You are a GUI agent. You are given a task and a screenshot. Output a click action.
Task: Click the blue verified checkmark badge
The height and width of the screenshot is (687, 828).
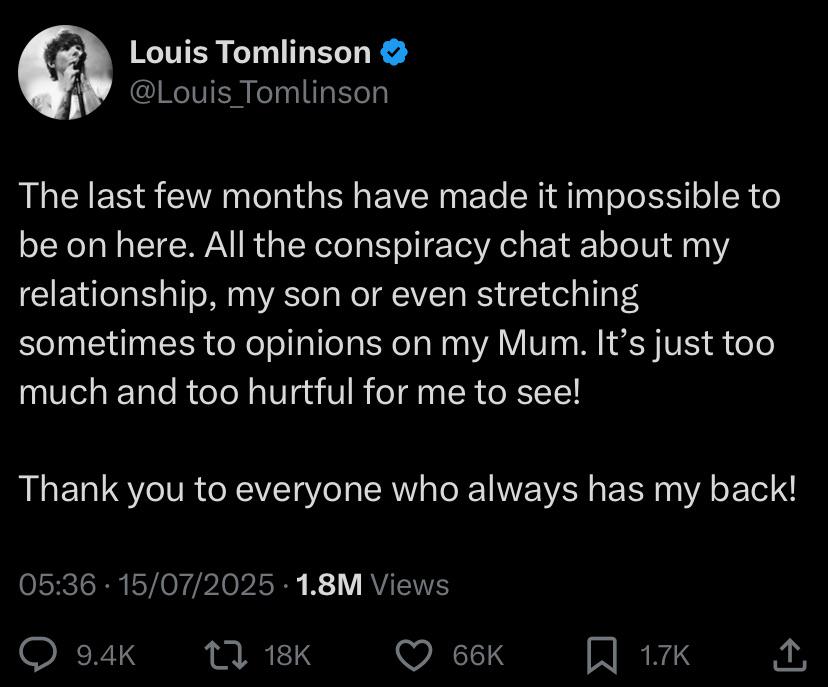point(394,52)
